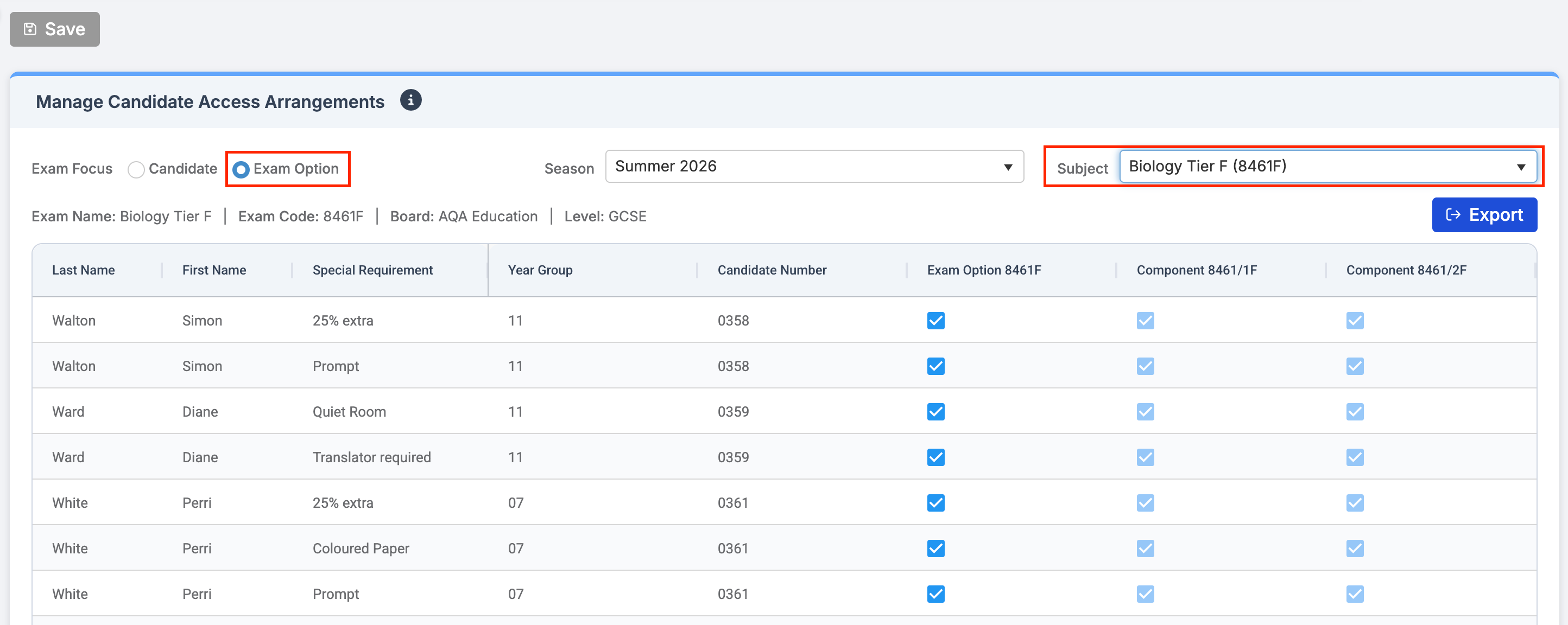Viewport: 1568px width, 625px height.
Task: Click 'Exam Name: Biology Tier F' text
Action: (x=122, y=216)
